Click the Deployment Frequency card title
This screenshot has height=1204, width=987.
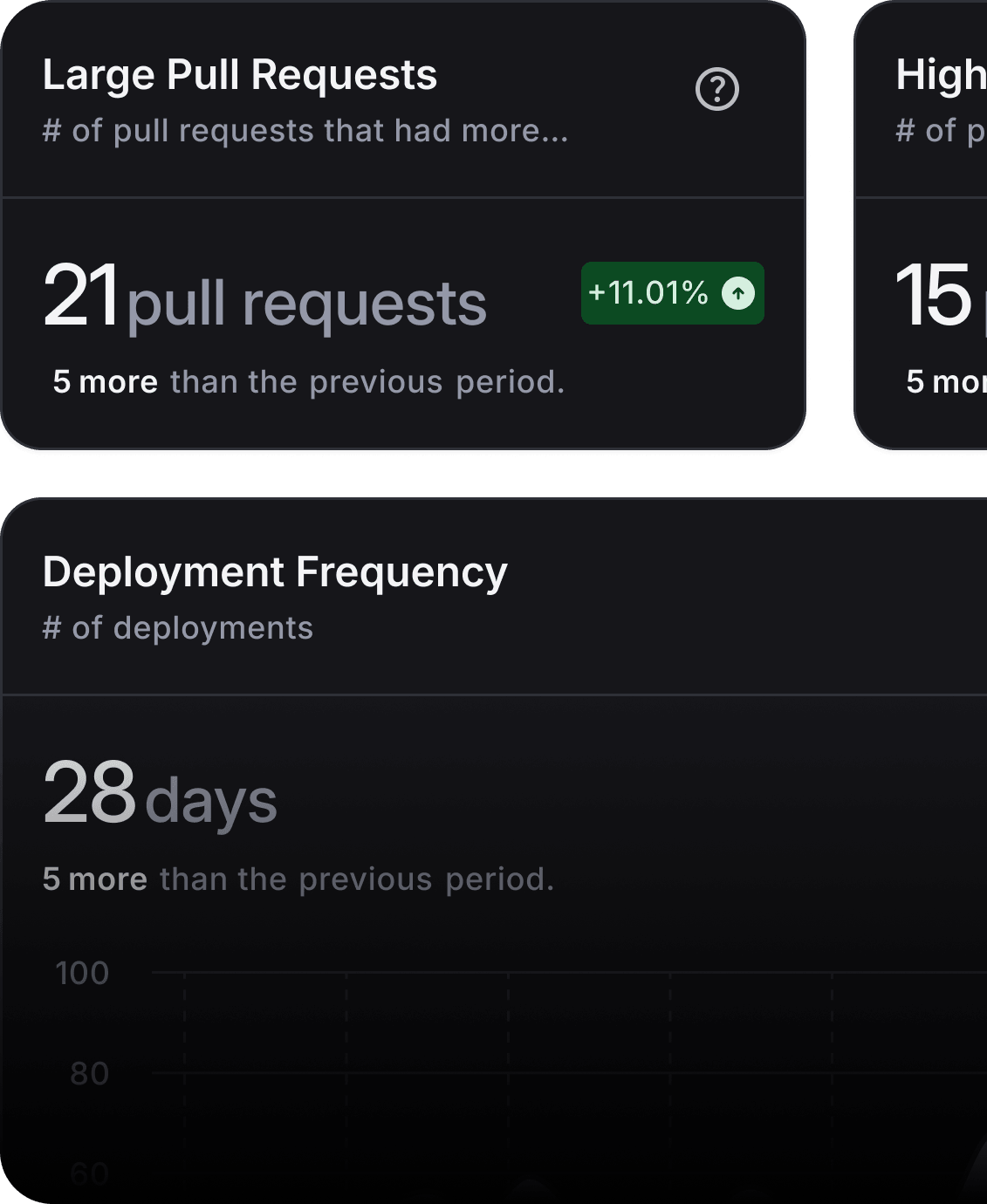pyautogui.click(x=276, y=572)
